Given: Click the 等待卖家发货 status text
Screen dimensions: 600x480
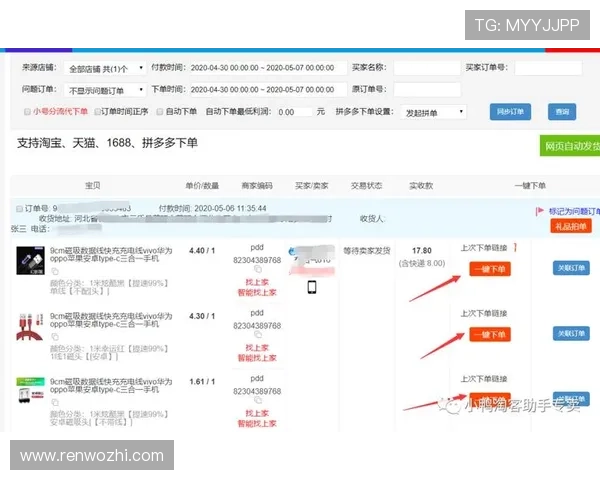Looking at the screenshot, I should click(x=367, y=251).
